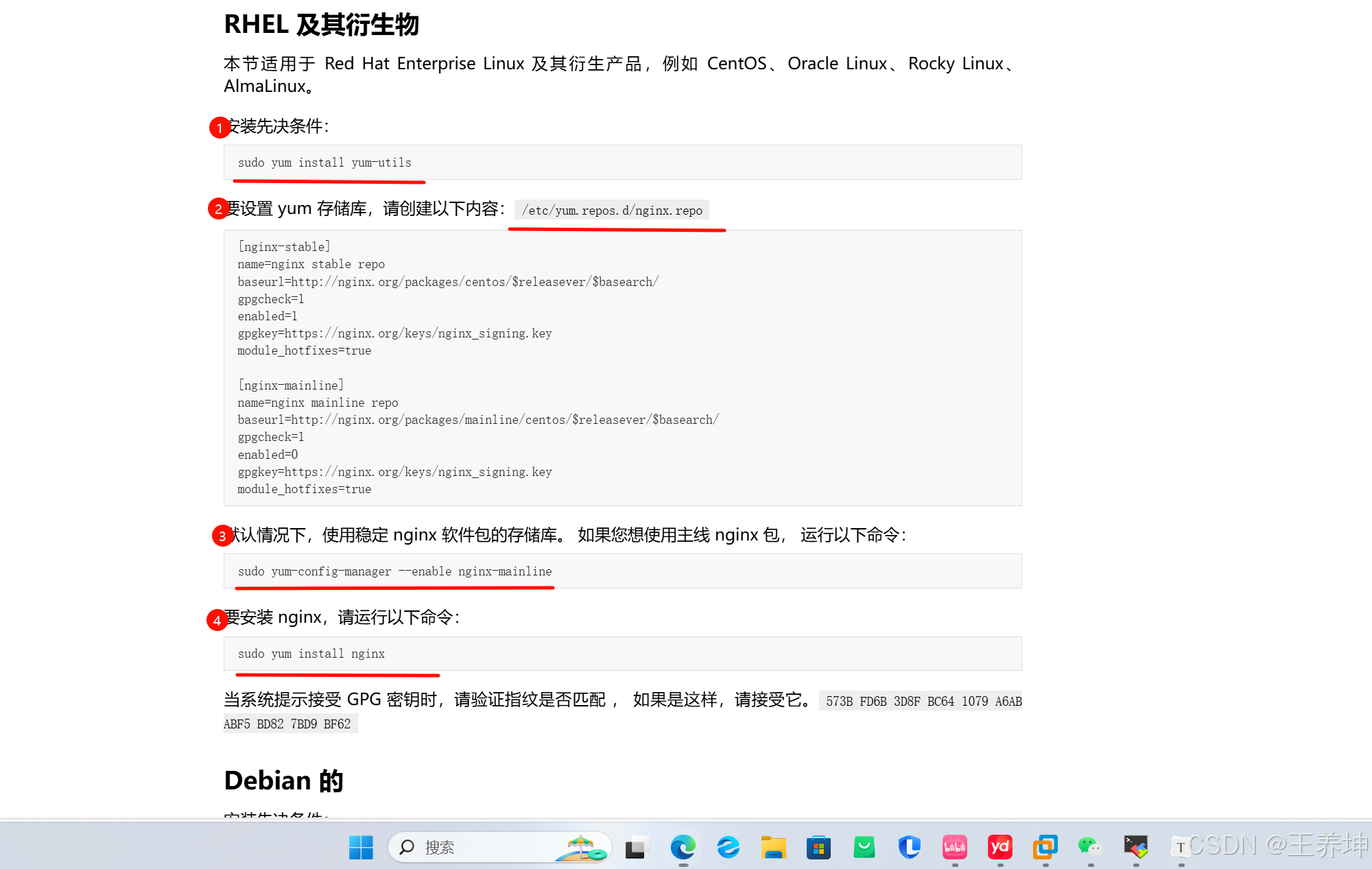1372x869 pixels.
Task: Click the blue e browser icon
Action: [x=728, y=848]
